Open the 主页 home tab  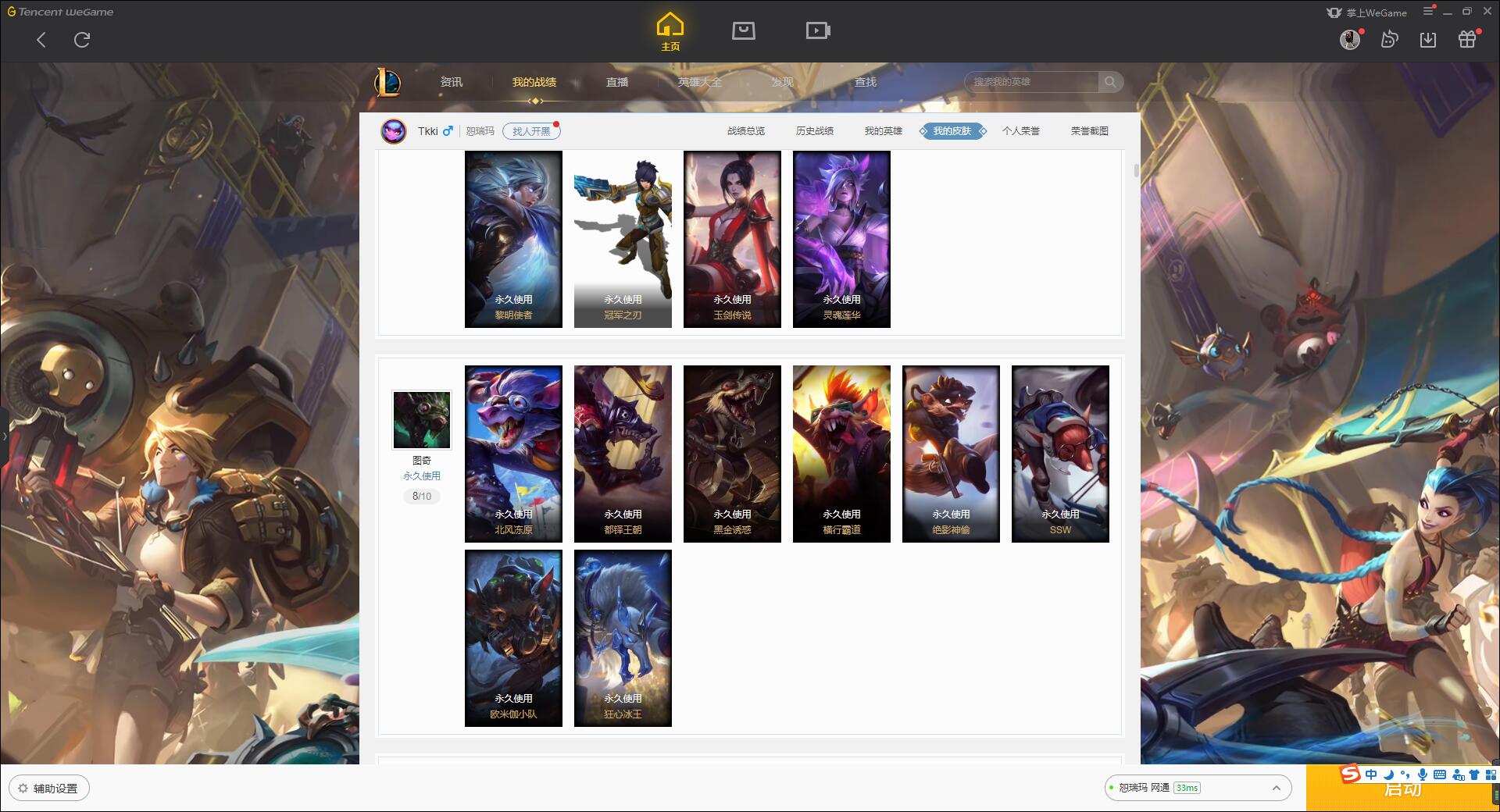coord(670,32)
